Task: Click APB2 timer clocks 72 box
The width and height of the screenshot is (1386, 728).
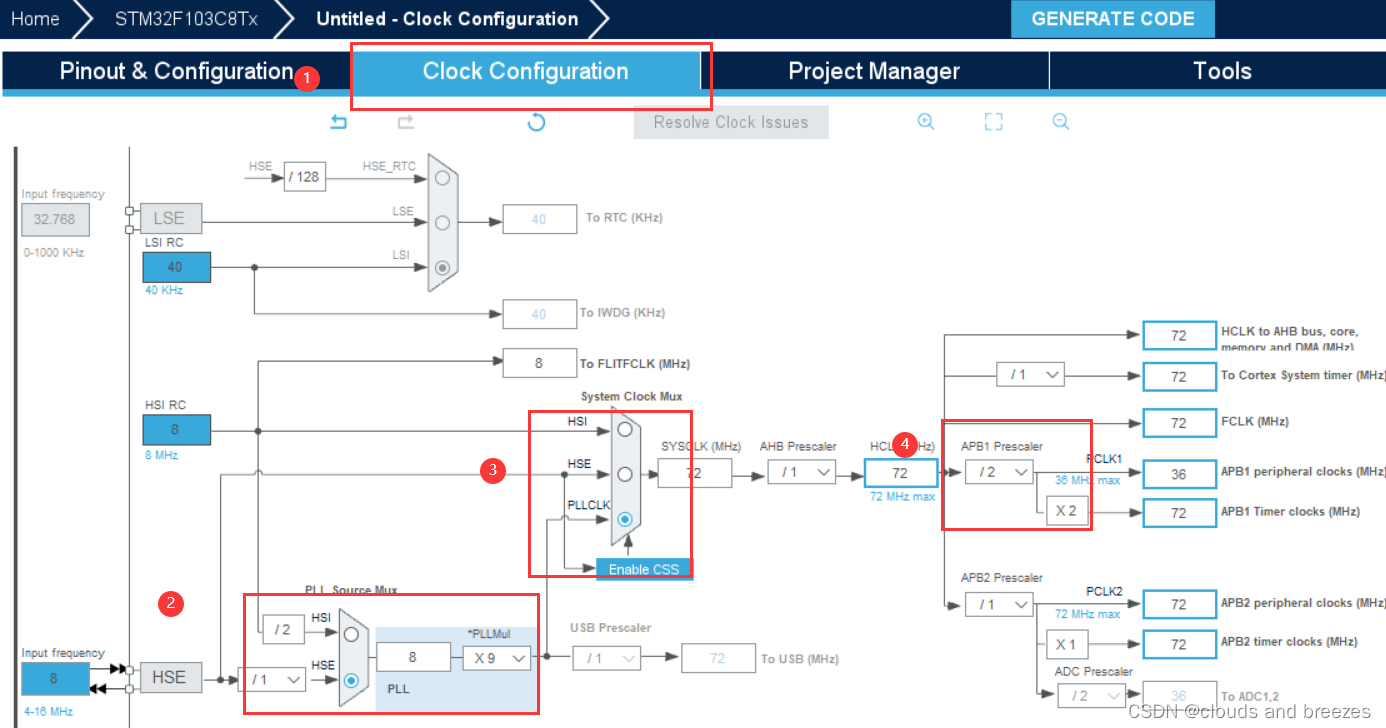Action: (1179, 644)
